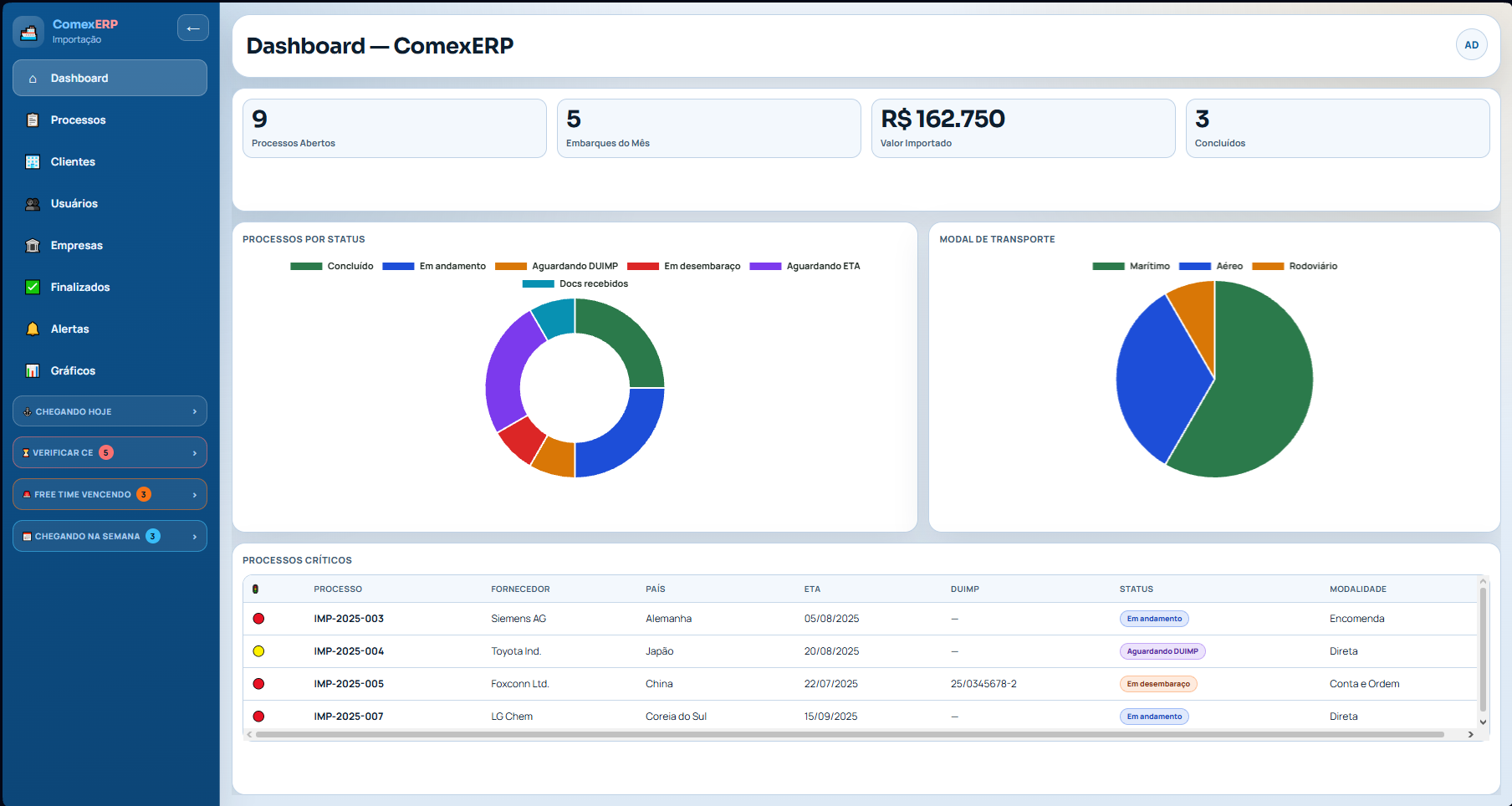Open process IMP-2025-003 link

point(349,619)
